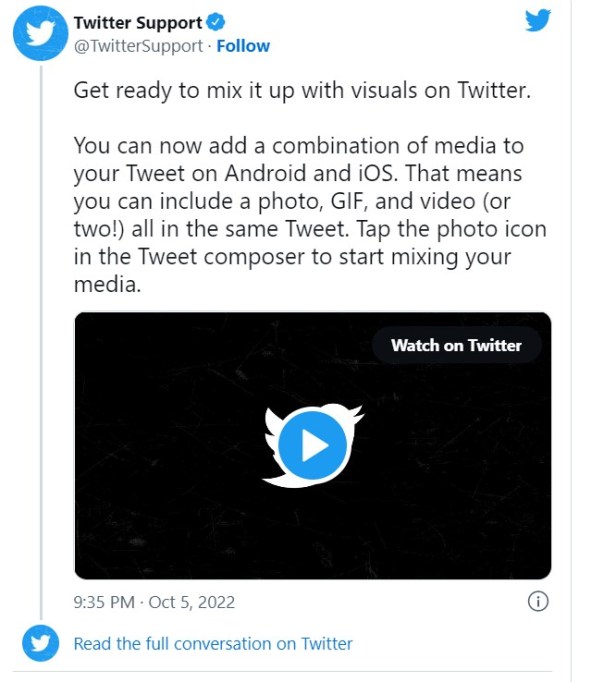Click the Oct 5, 2022 date

(194, 603)
